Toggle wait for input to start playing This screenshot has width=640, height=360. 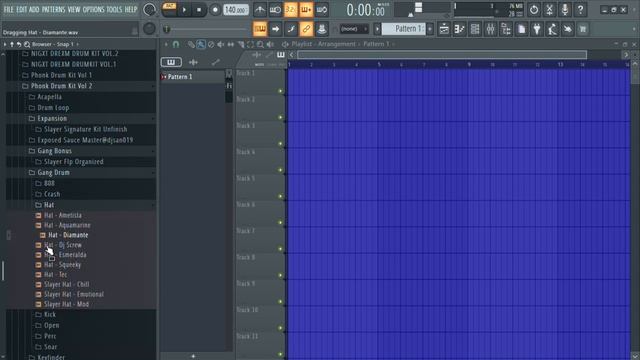tap(275, 9)
